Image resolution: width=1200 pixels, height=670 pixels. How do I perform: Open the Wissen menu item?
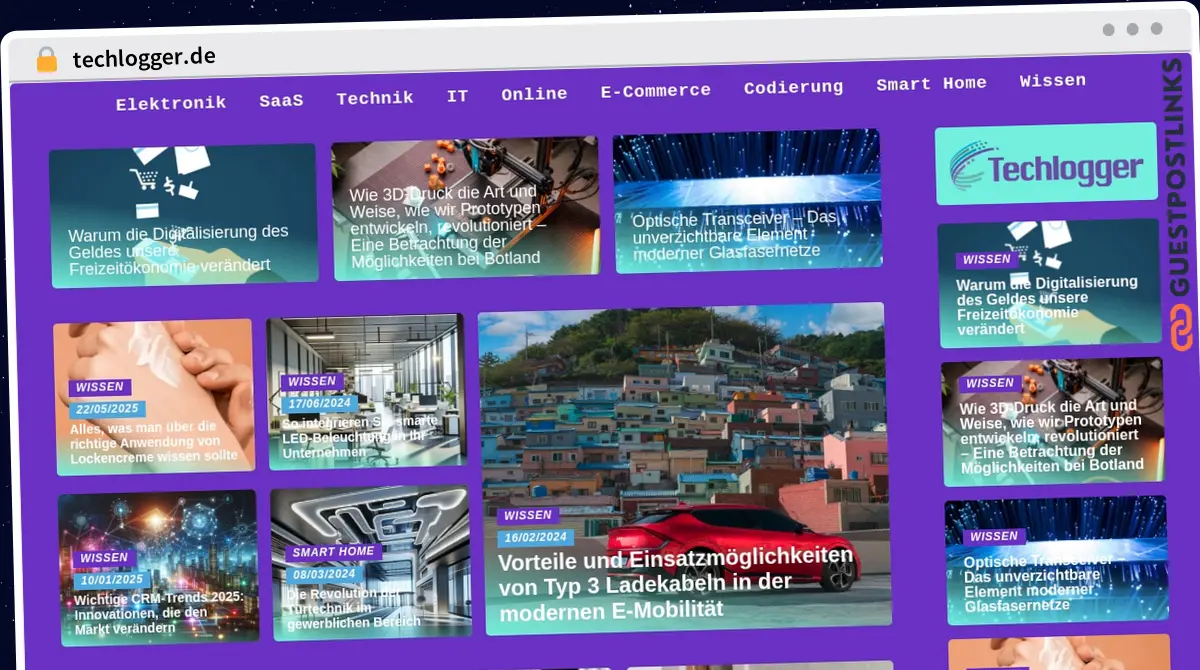pyautogui.click(x=1053, y=80)
